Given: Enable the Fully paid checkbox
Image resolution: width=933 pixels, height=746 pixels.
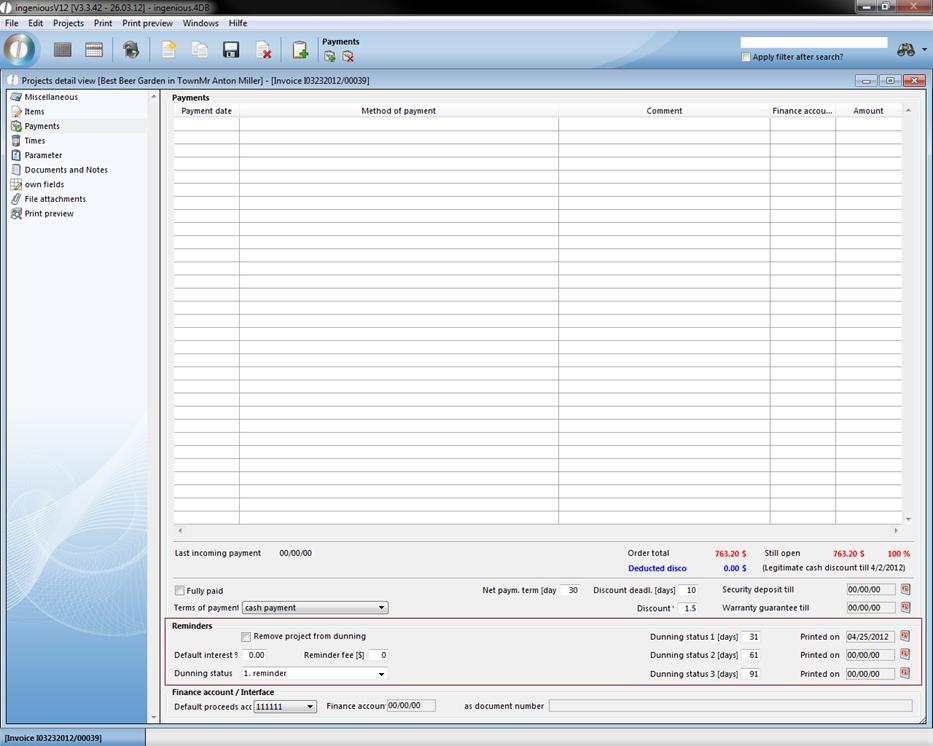Looking at the screenshot, I should 180,591.
